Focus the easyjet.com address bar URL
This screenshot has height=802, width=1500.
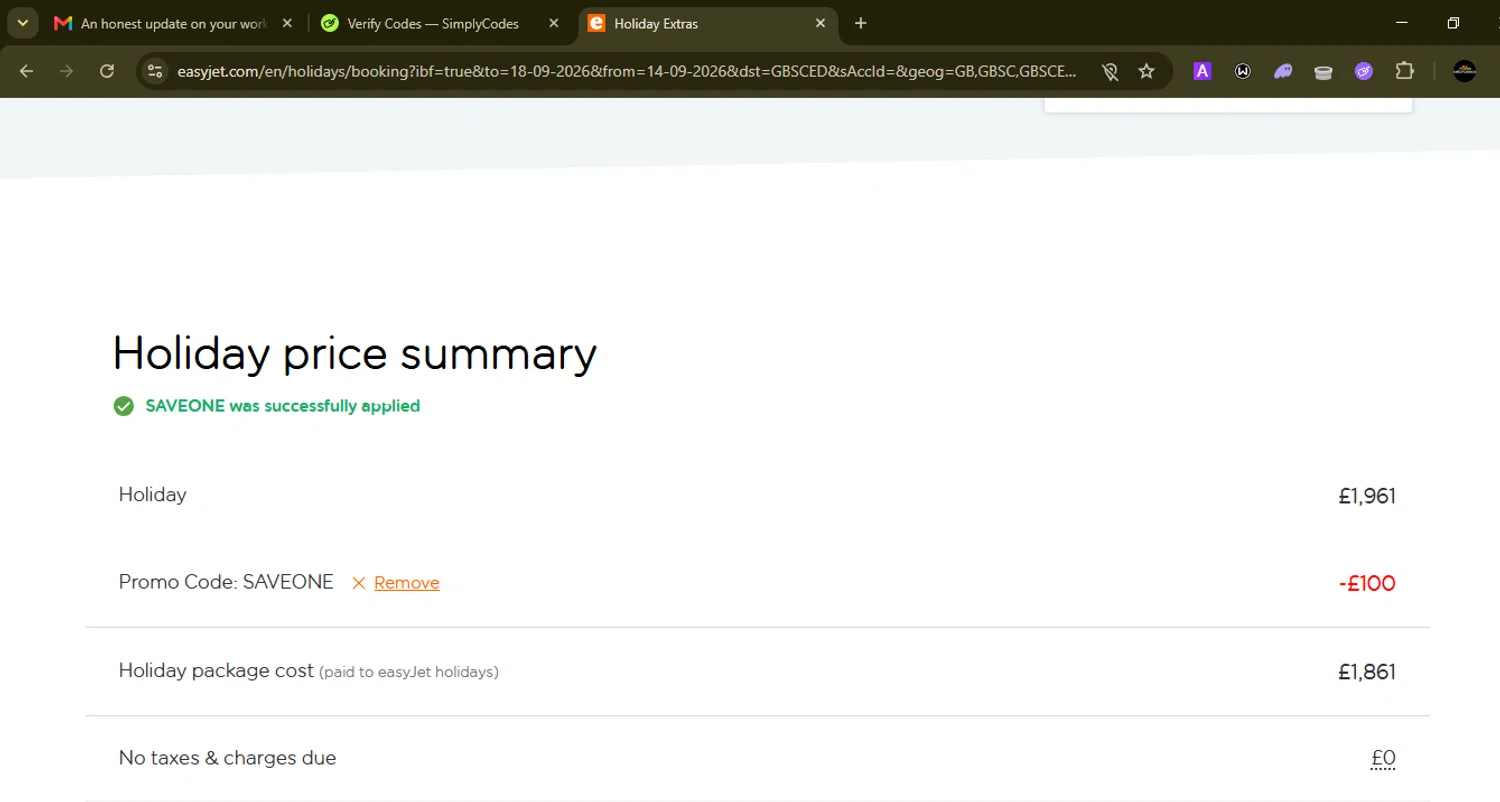tap(626, 71)
